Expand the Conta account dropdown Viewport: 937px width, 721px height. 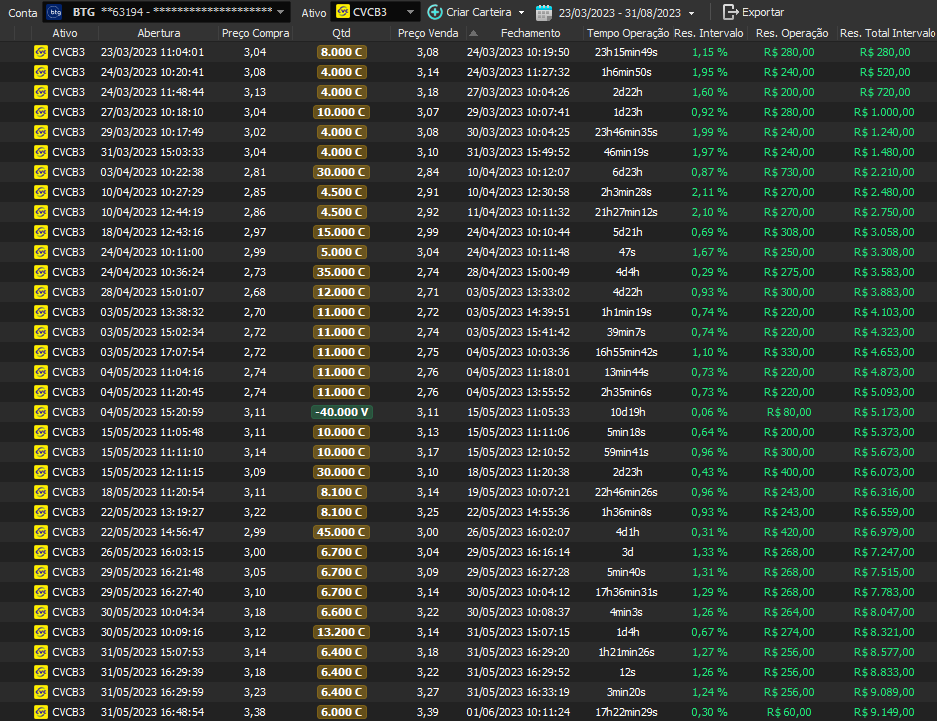pyautogui.click(x=282, y=13)
